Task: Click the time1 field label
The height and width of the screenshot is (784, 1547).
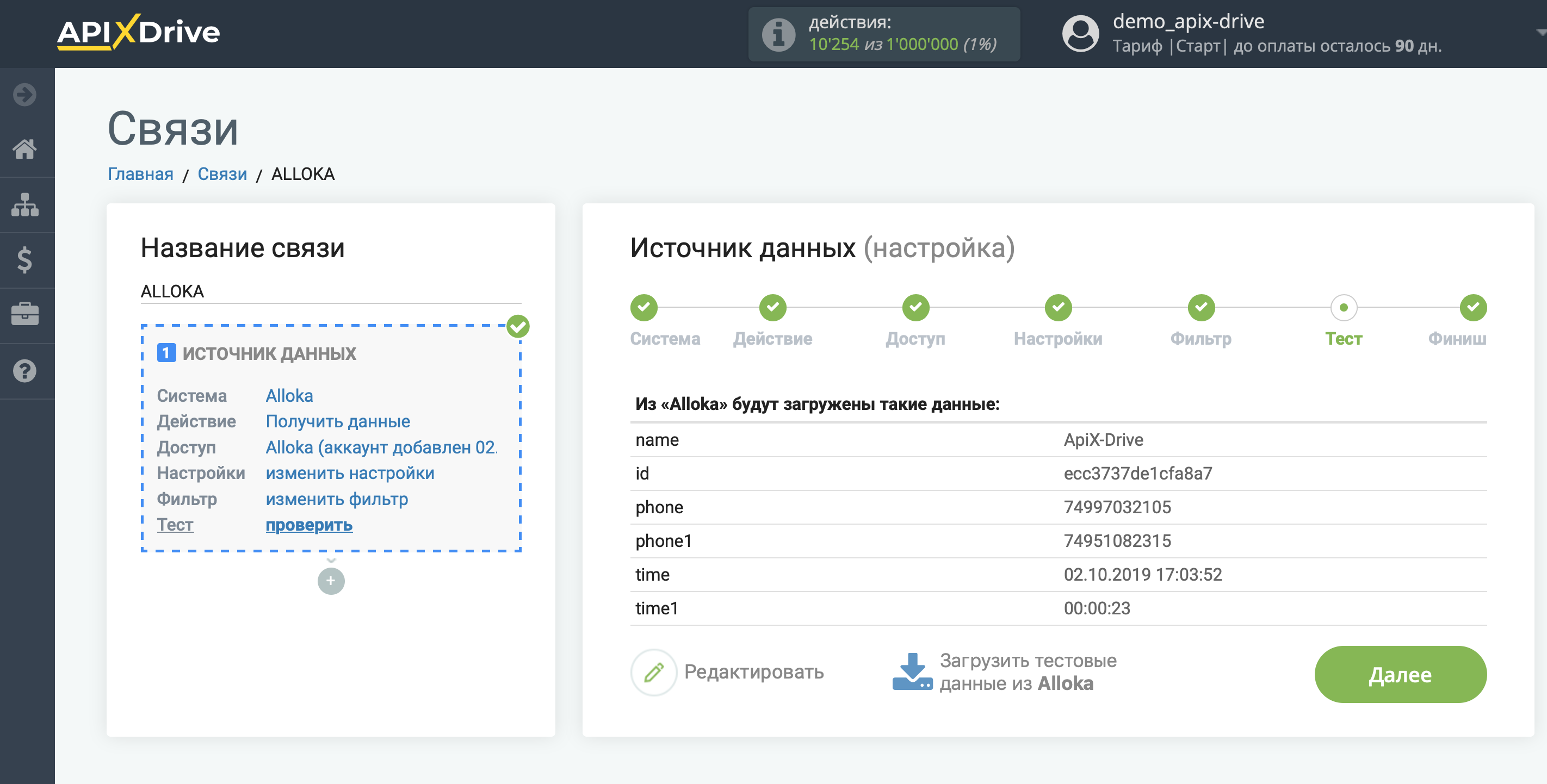Action: pyautogui.click(x=657, y=608)
